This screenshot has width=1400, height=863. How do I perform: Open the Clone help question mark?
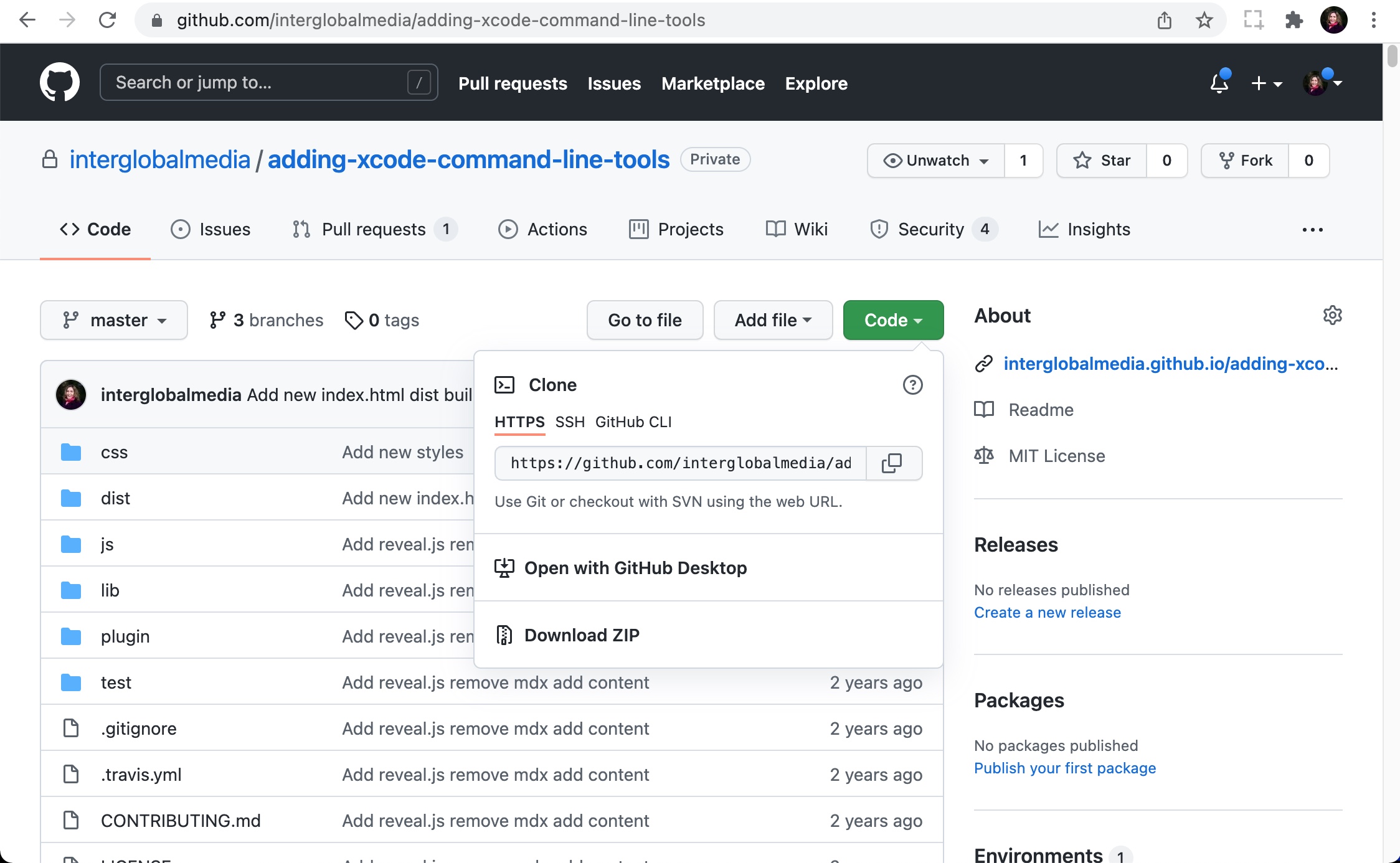(x=912, y=385)
